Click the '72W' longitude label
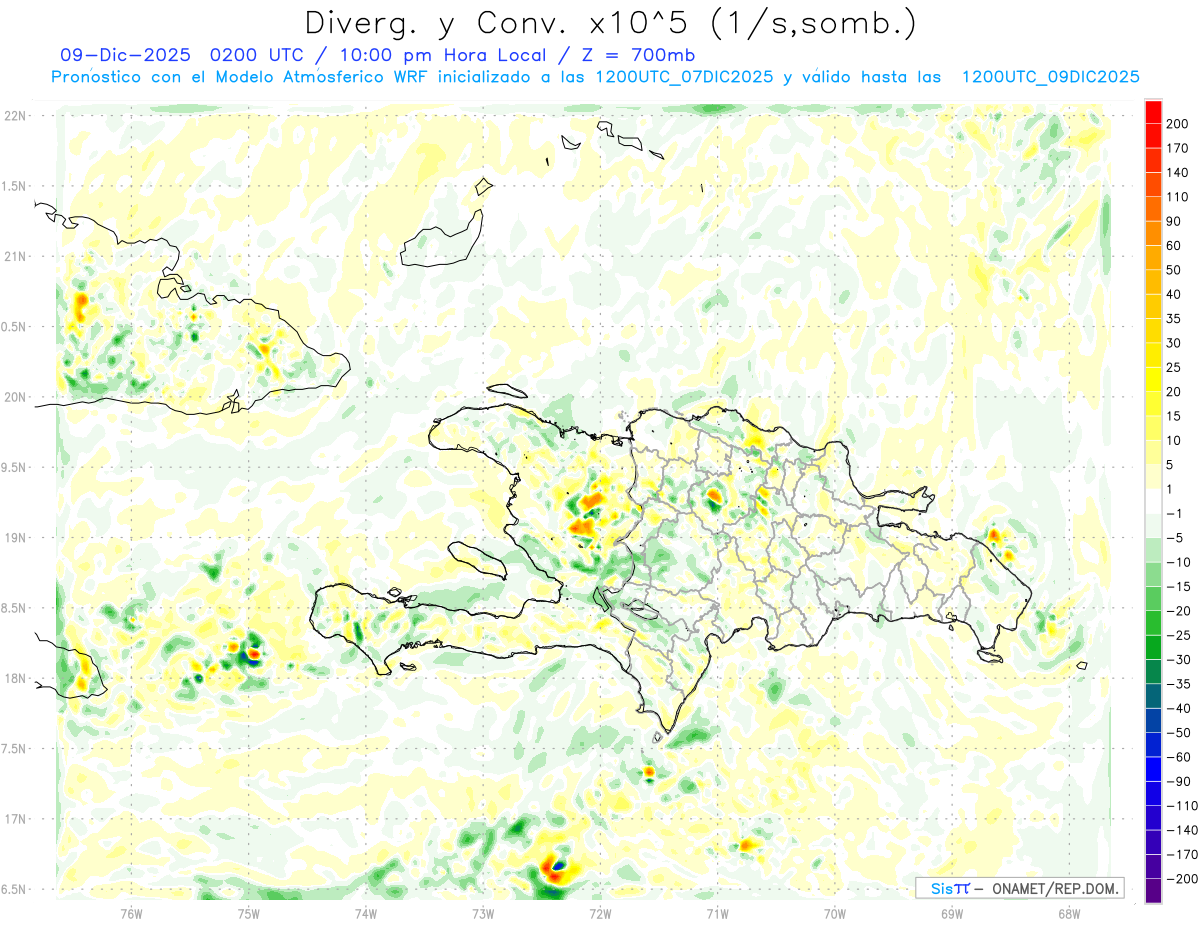Screen dimensions: 1200x927 pos(600,913)
